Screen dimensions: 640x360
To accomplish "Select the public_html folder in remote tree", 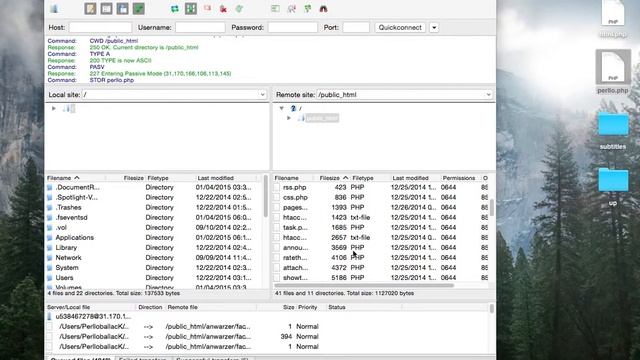I will coord(322,118).
